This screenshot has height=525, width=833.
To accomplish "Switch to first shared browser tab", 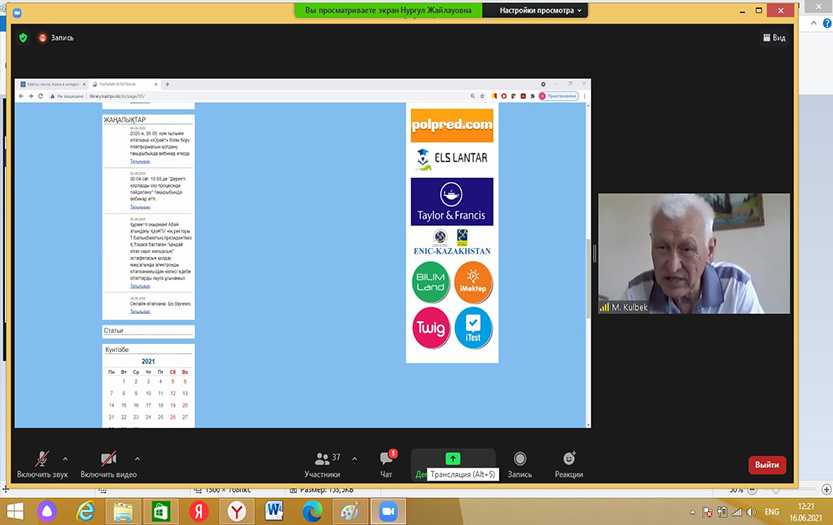I will point(52,84).
